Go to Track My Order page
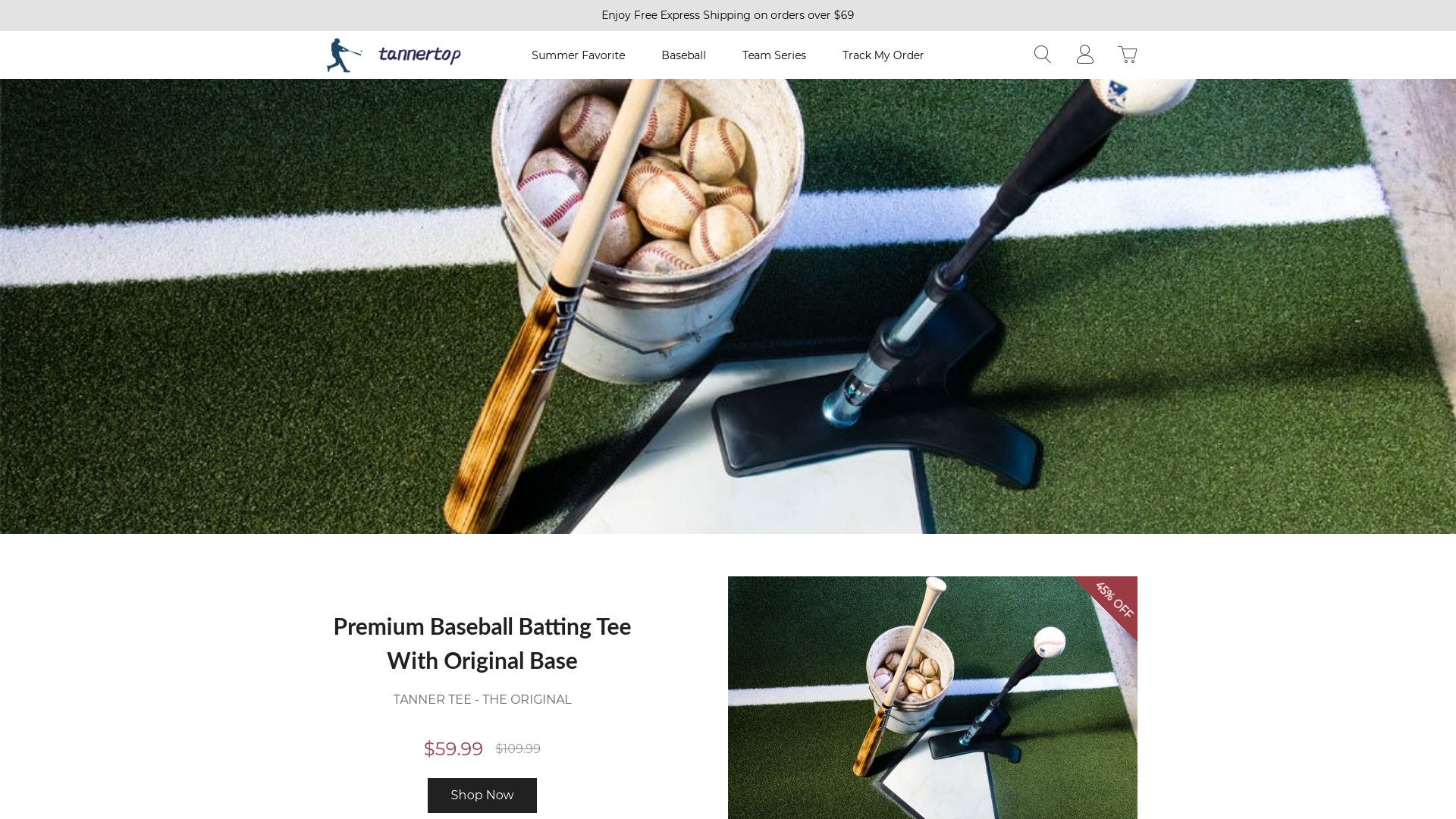 (x=883, y=55)
